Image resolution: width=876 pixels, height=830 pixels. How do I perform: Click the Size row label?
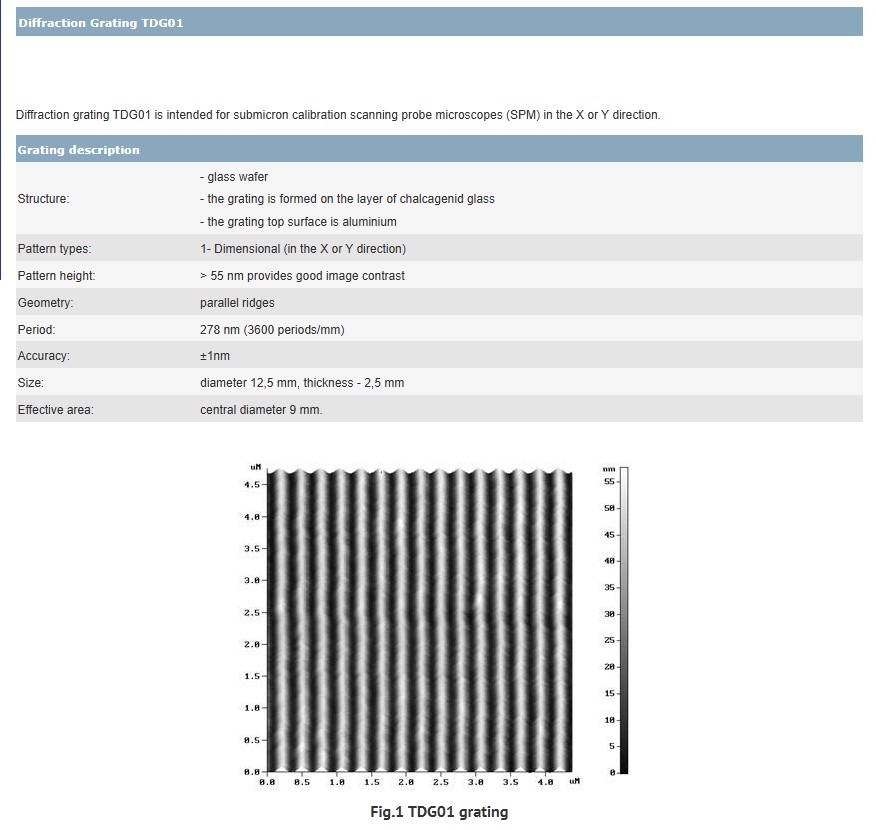pos(31,383)
